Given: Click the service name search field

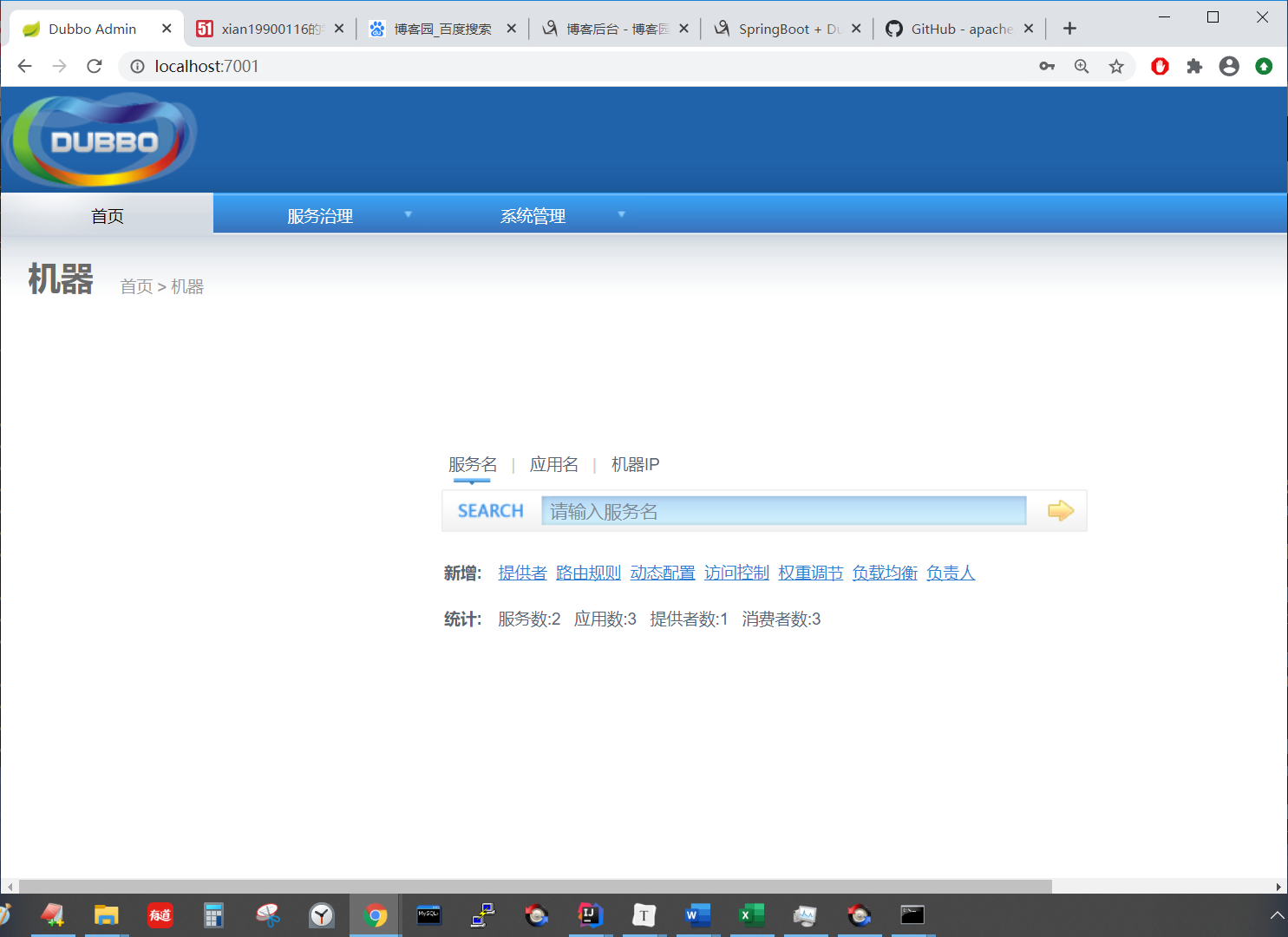Looking at the screenshot, I should (x=784, y=511).
